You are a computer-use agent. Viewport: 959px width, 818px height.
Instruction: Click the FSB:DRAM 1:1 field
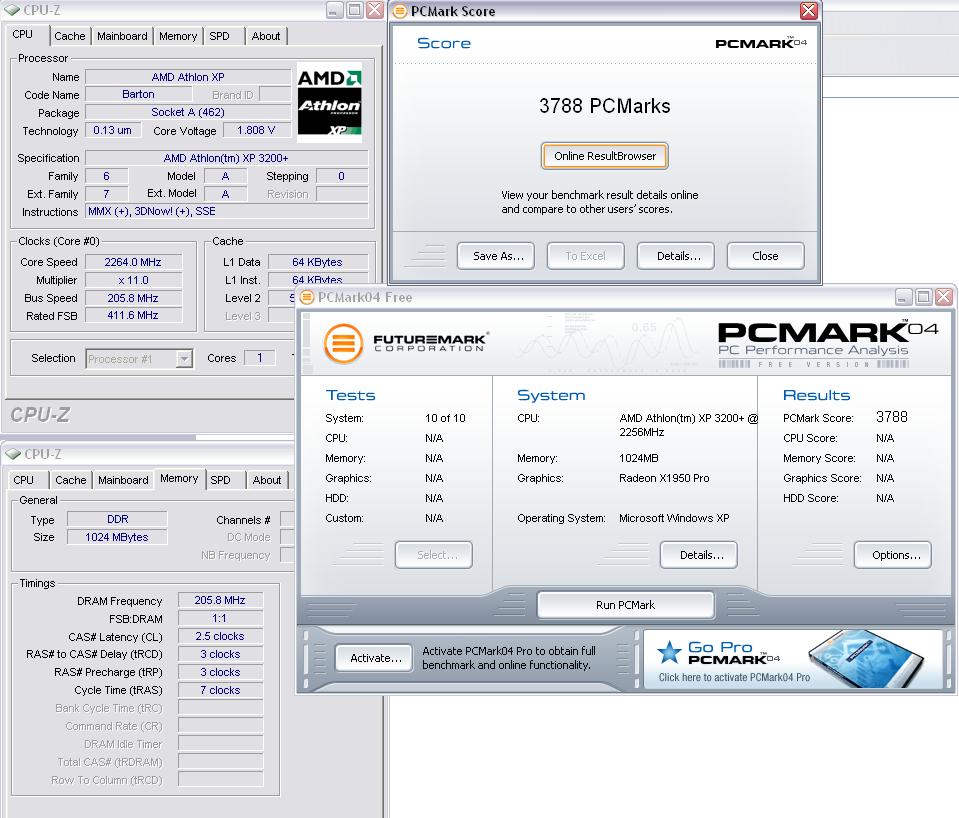pos(220,618)
